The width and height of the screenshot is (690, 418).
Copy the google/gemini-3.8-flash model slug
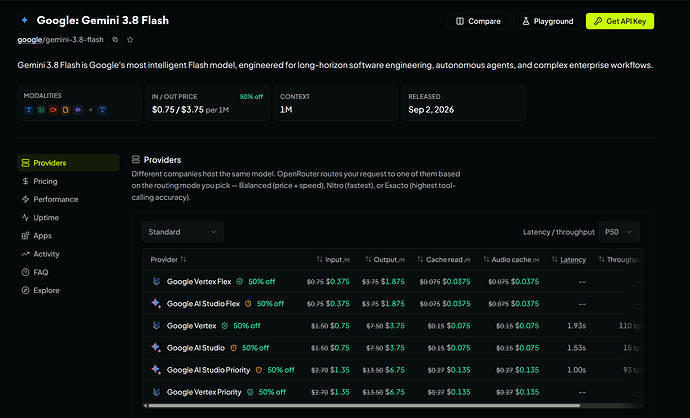pos(115,40)
